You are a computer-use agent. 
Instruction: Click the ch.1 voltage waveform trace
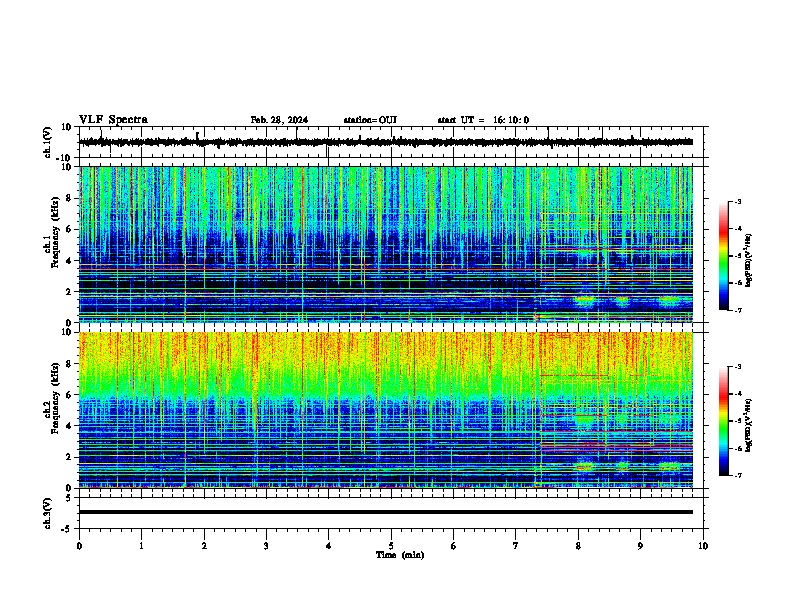click(x=385, y=142)
